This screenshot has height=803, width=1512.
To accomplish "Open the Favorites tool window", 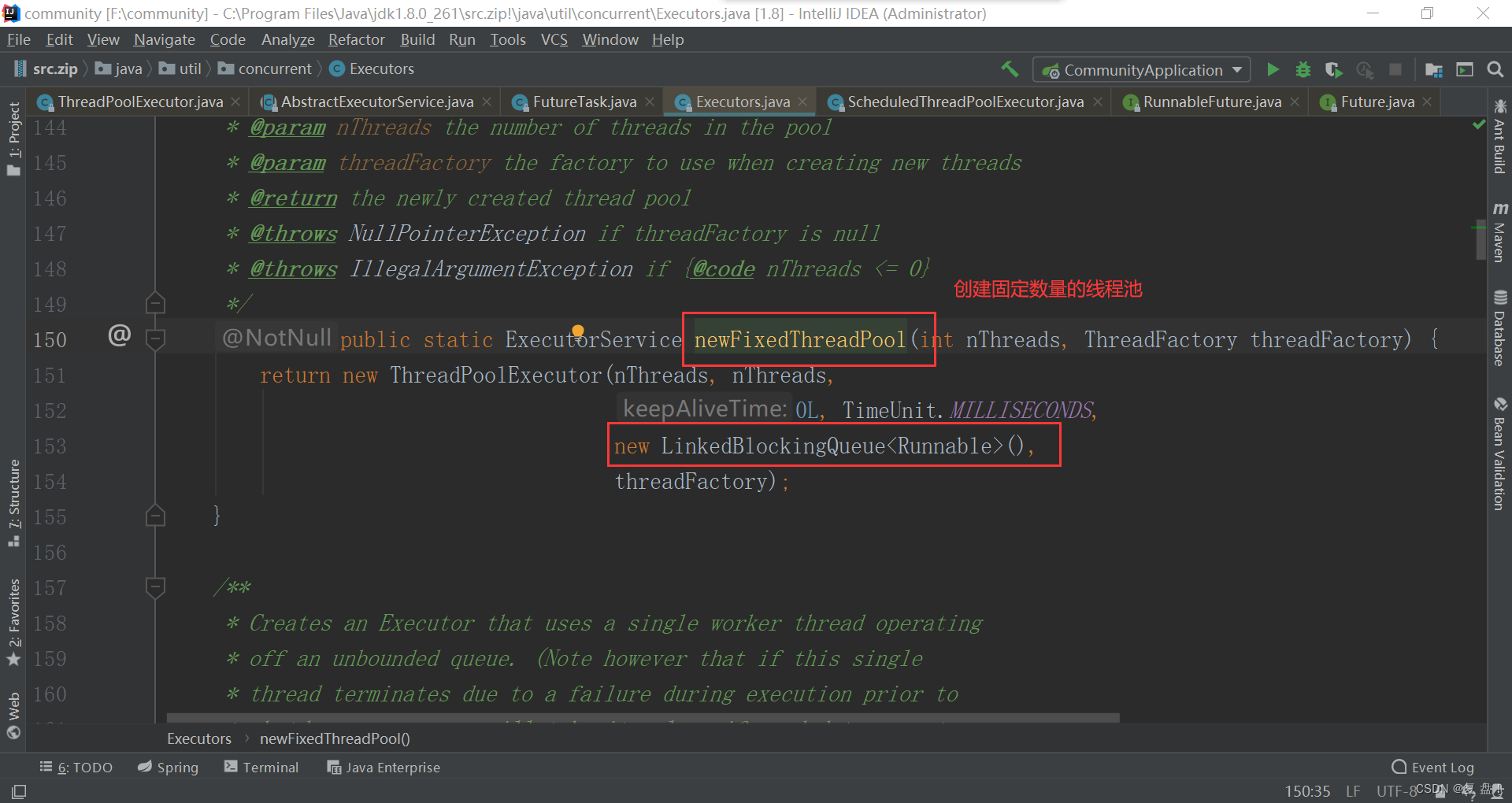I will 13,622.
